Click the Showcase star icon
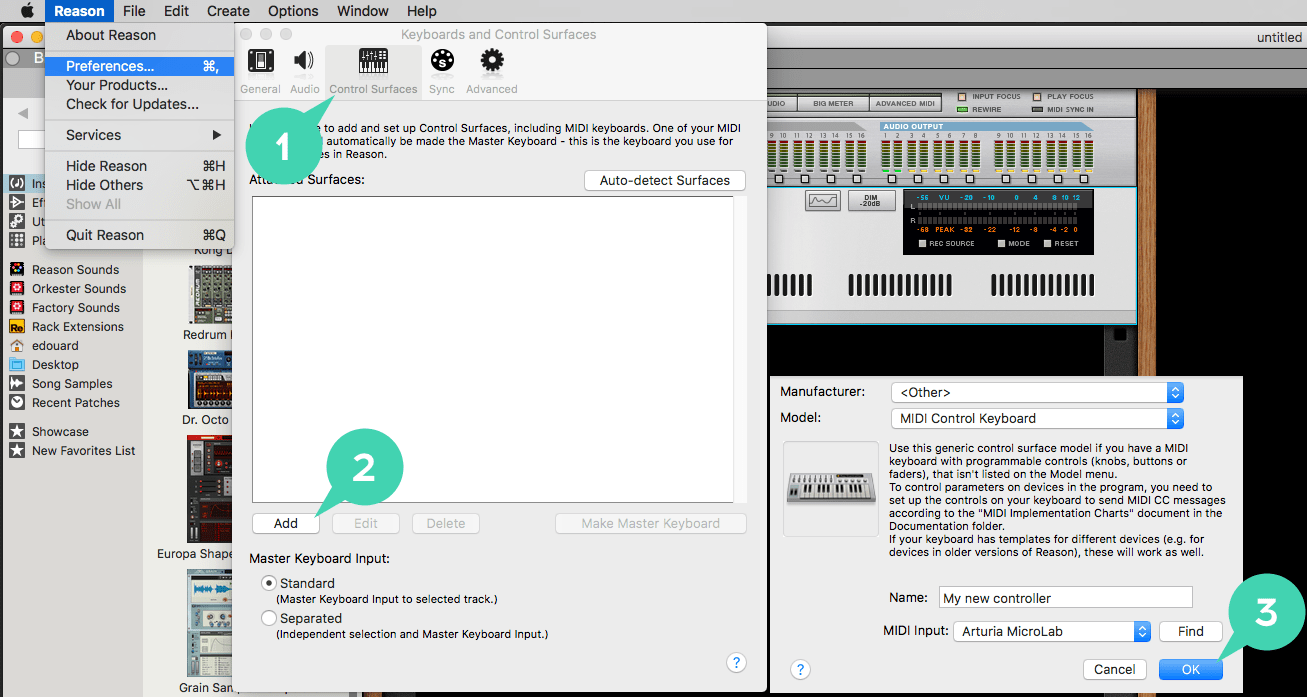 click(16, 431)
